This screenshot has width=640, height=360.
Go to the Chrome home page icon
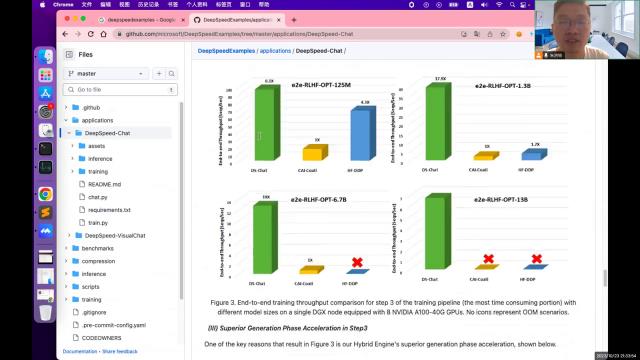click(104, 34)
